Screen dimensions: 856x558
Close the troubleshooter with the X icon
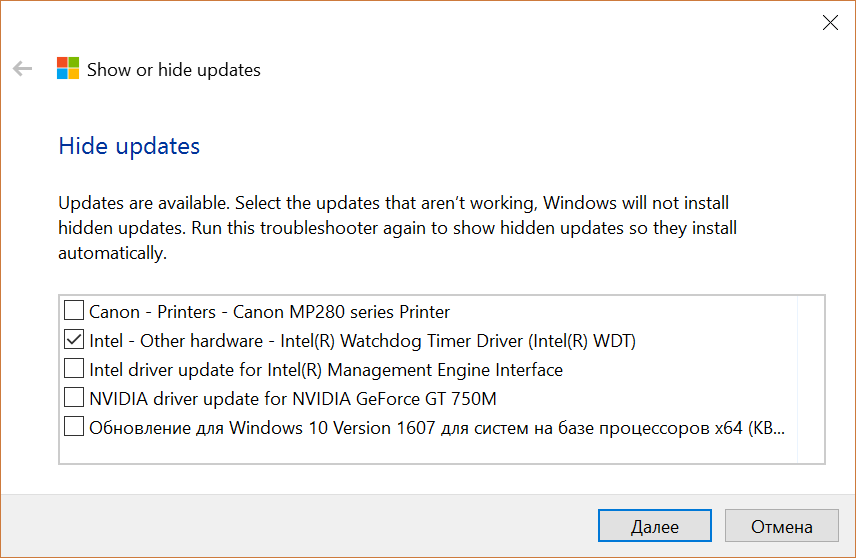(x=830, y=22)
